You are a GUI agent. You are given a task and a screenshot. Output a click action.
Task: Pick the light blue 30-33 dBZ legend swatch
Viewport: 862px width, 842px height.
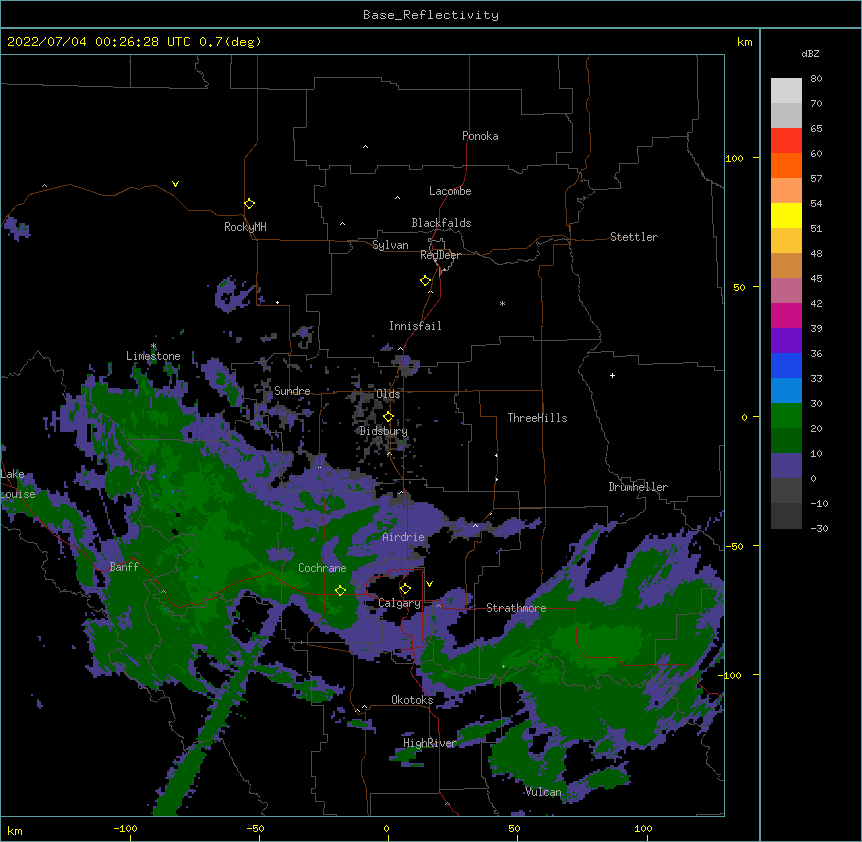(x=786, y=390)
